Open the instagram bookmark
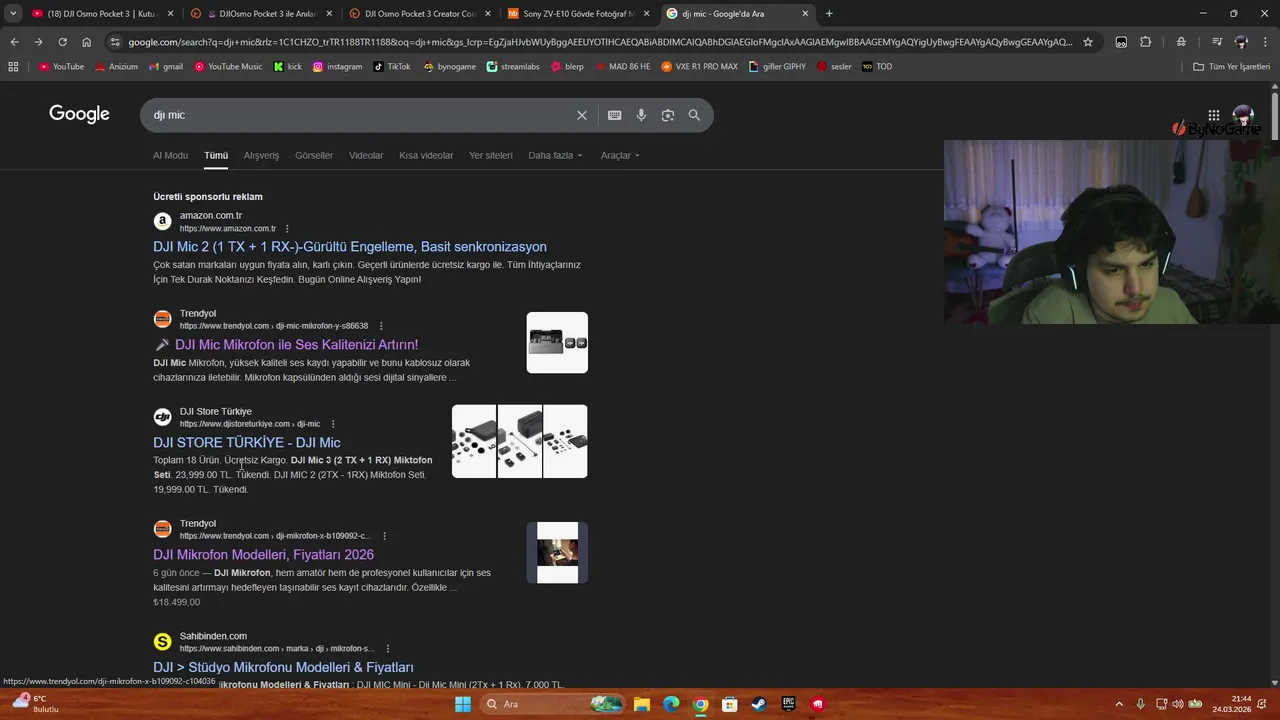The width and height of the screenshot is (1280, 720). point(337,66)
